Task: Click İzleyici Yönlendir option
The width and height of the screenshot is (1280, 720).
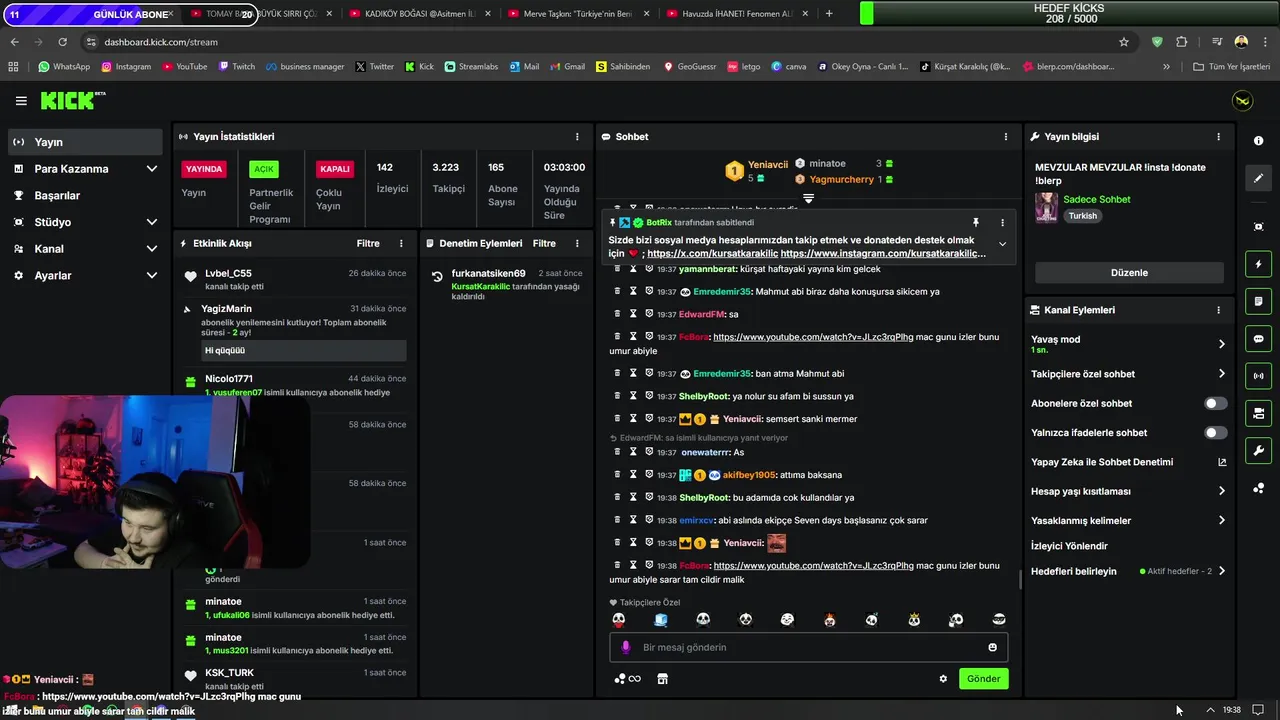Action: click(1069, 546)
